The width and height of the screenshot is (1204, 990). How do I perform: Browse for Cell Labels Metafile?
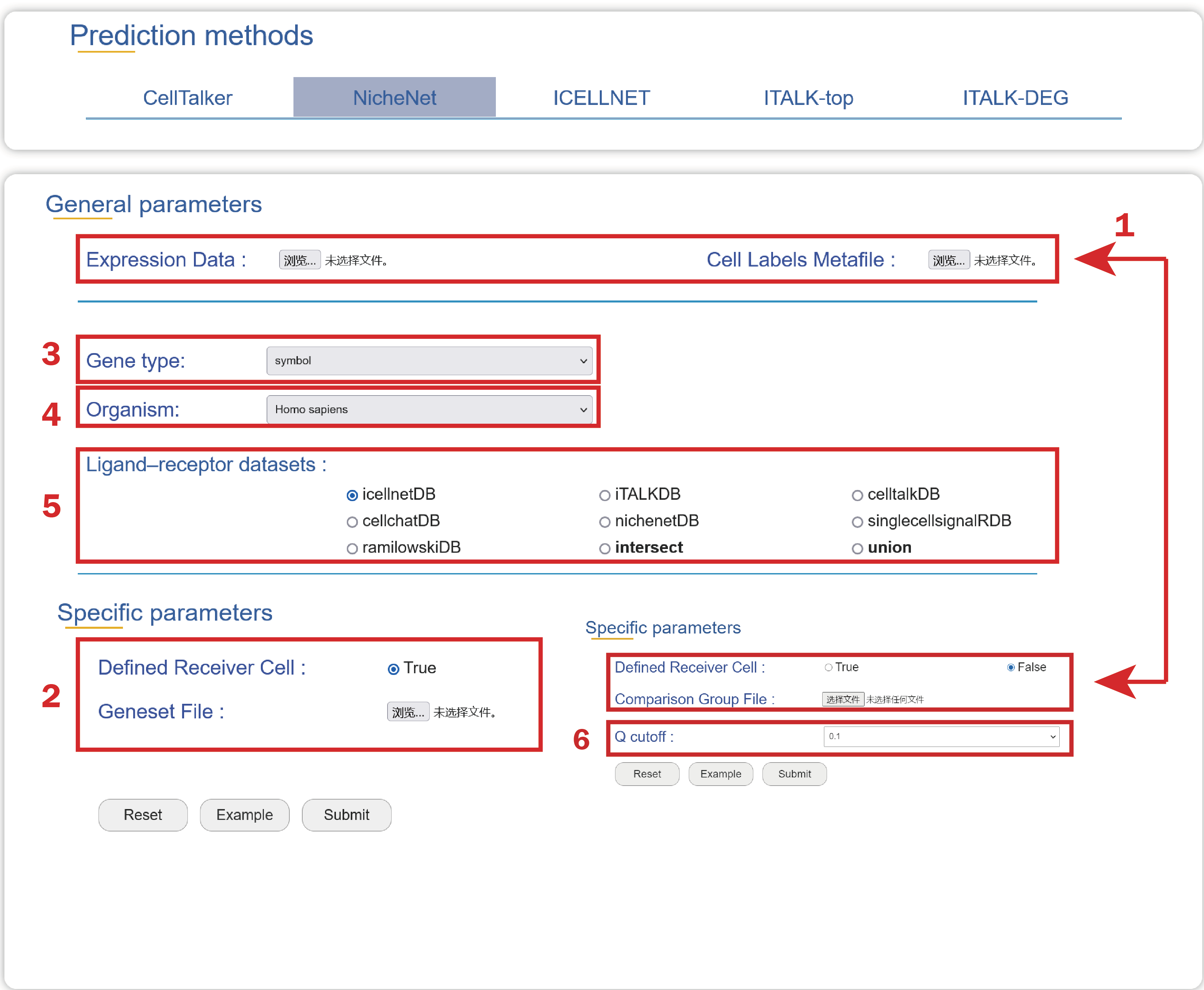(948, 260)
